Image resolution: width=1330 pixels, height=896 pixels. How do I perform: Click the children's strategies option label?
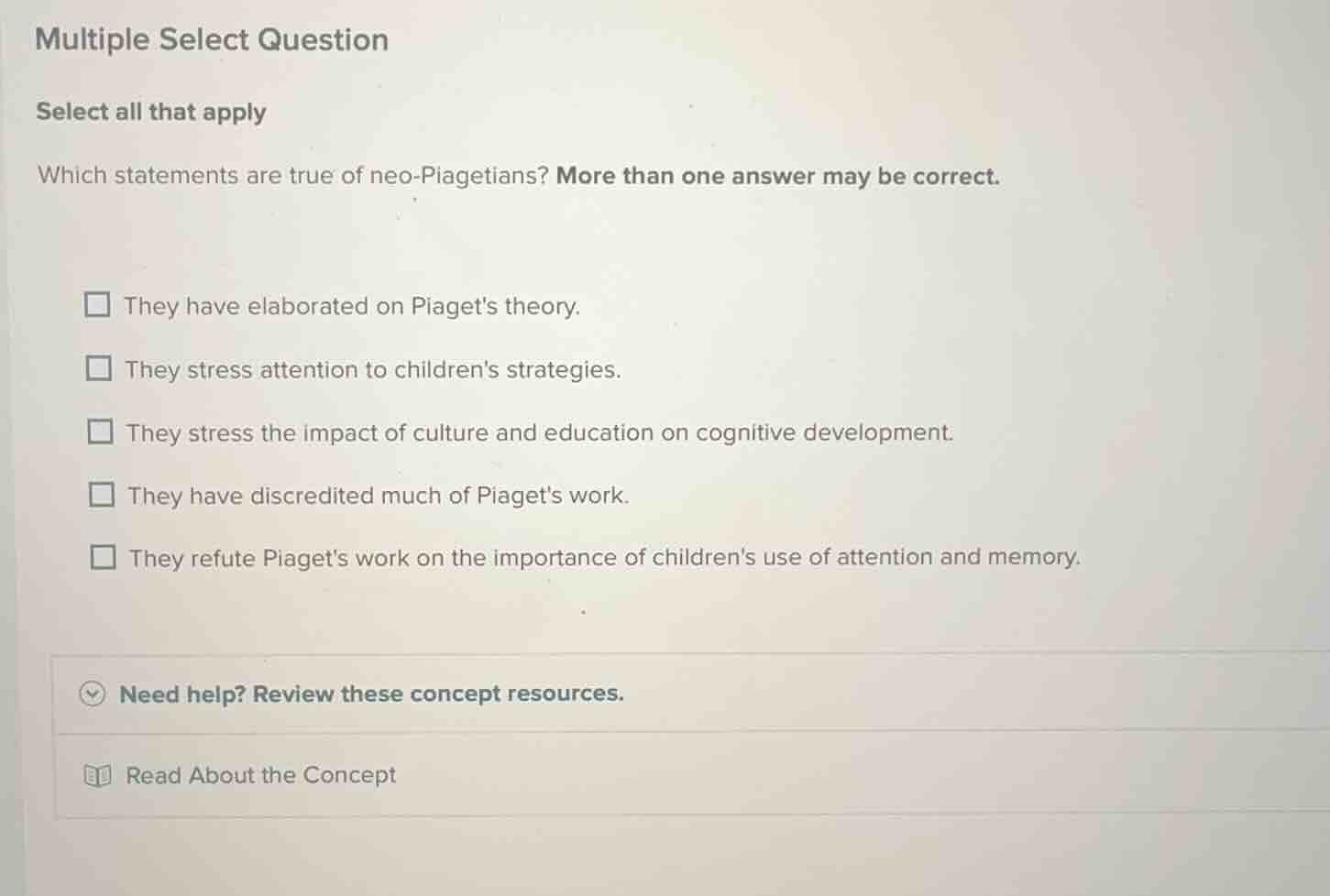pos(372,369)
